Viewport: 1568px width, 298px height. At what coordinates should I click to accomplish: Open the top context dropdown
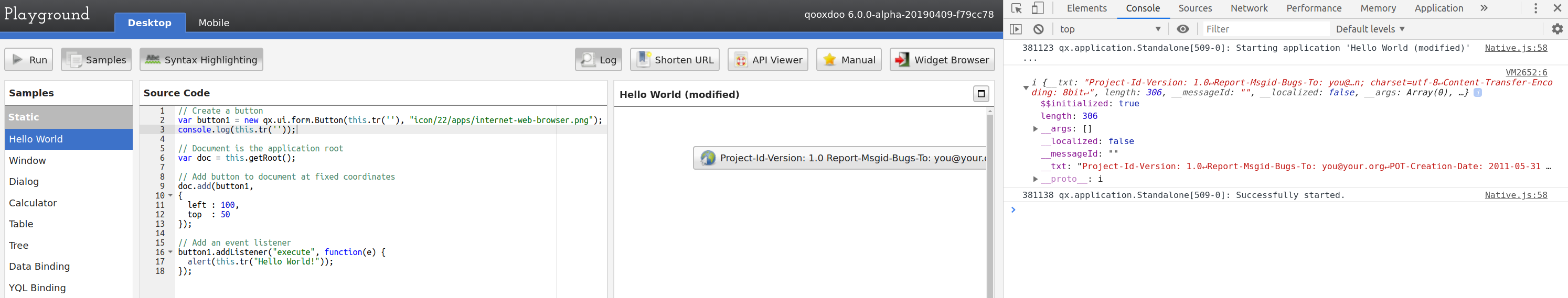[1110, 29]
